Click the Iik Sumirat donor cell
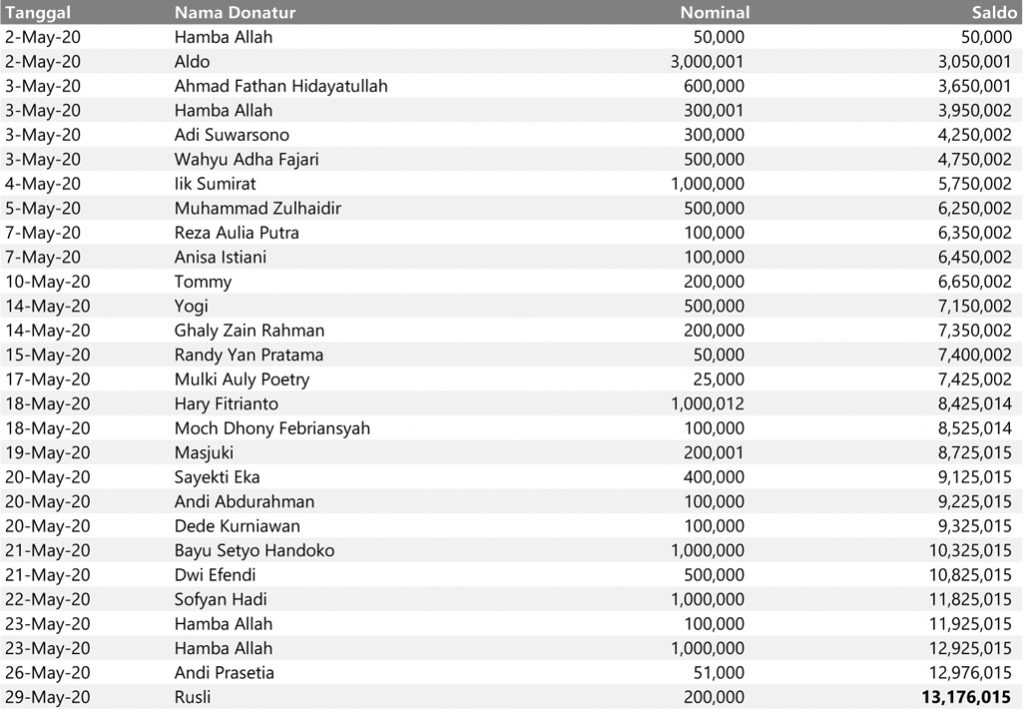The height and width of the screenshot is (713, 1024). (215, 184)
